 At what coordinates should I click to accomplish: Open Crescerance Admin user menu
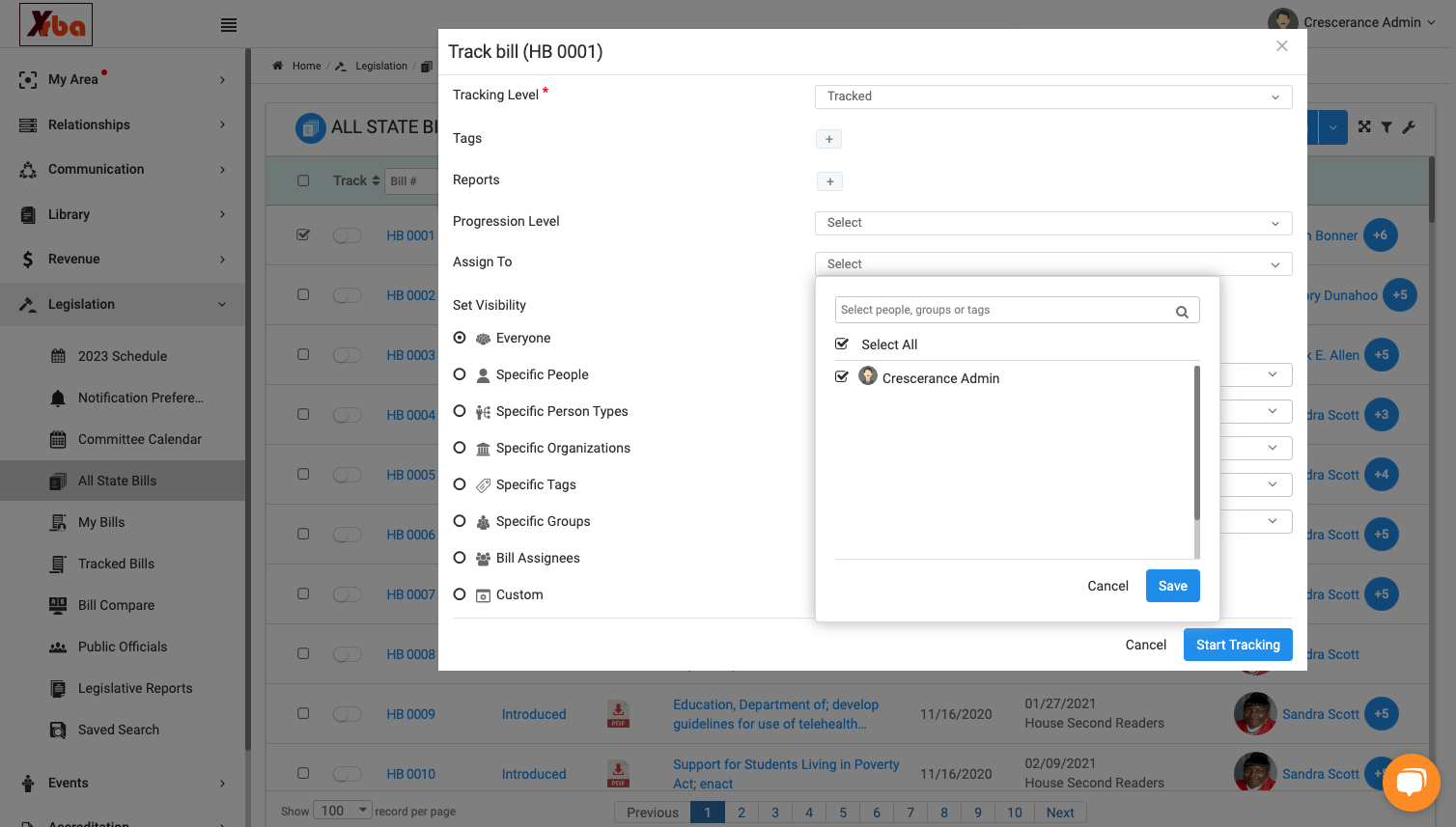pos(1352,22)
